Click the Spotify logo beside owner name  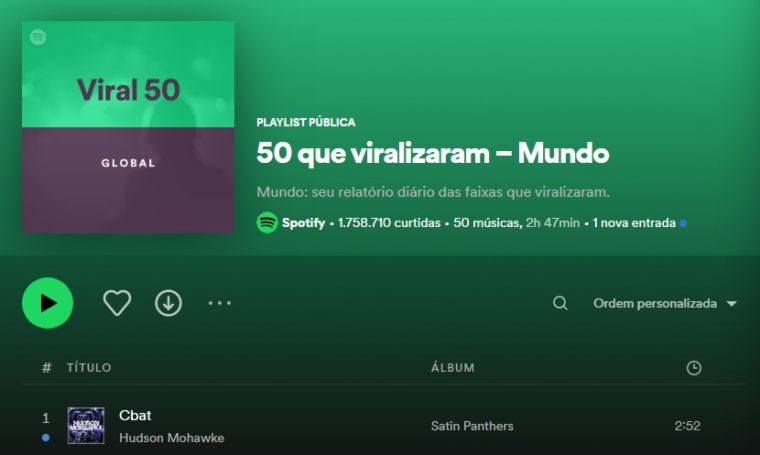point(267,222)
